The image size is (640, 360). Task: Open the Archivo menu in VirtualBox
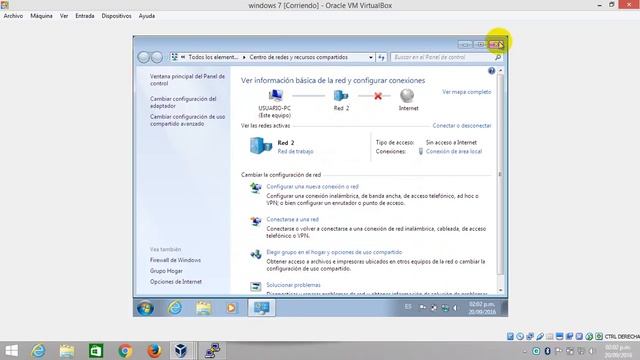[13, 16]
